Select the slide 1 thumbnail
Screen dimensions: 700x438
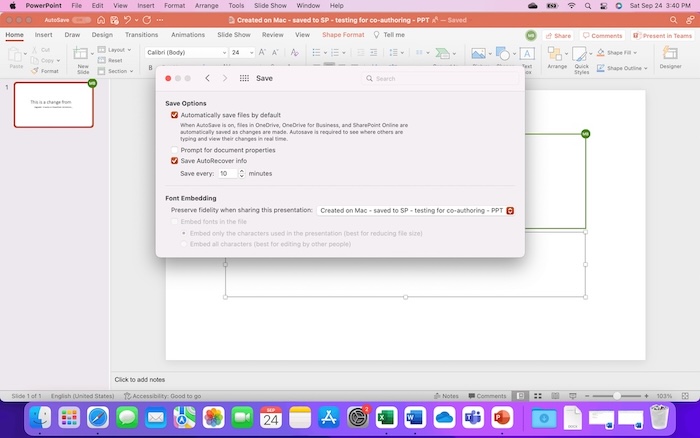tap(54, 105)
